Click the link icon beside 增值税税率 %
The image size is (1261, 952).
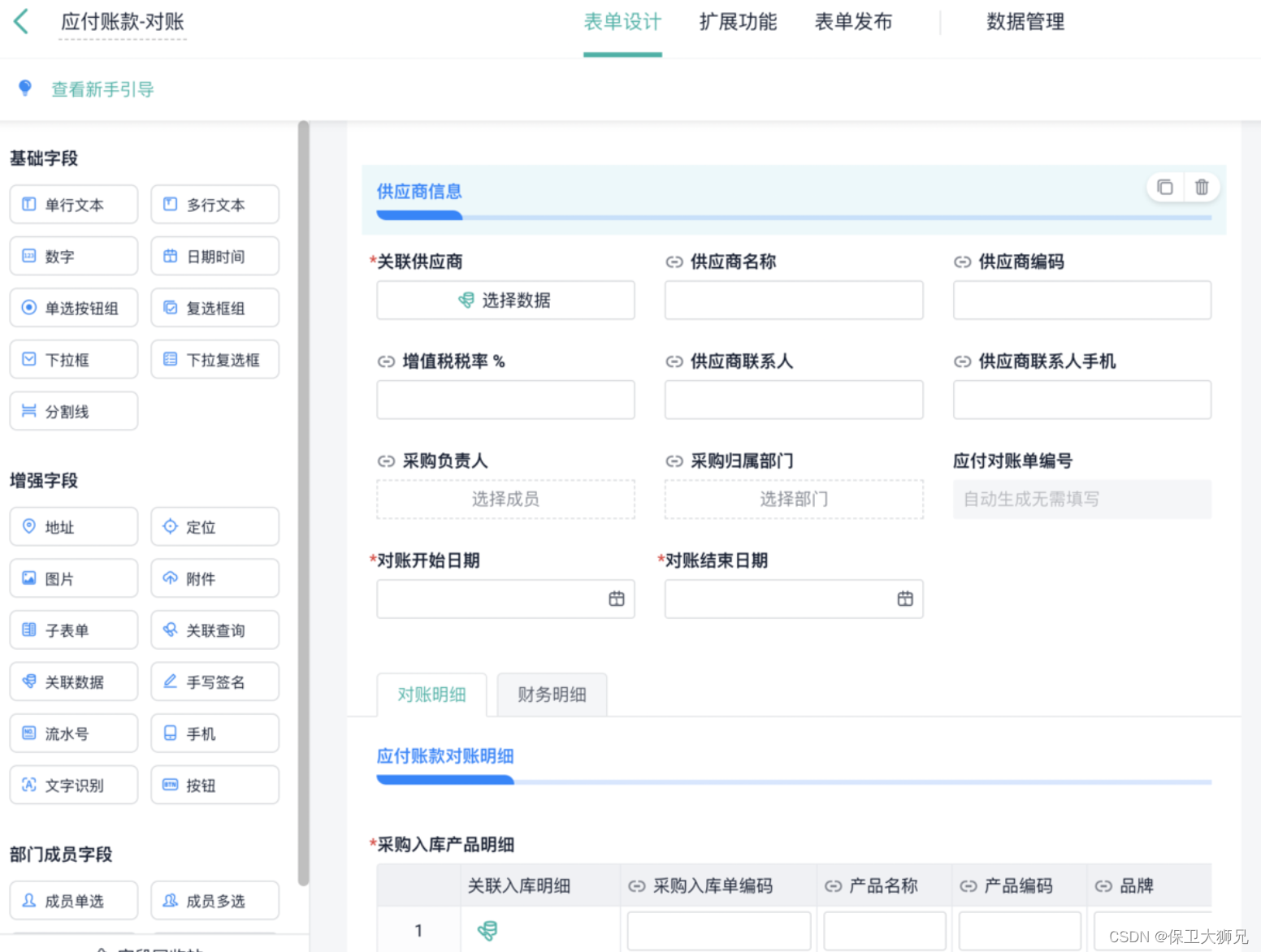pos(386,361)
